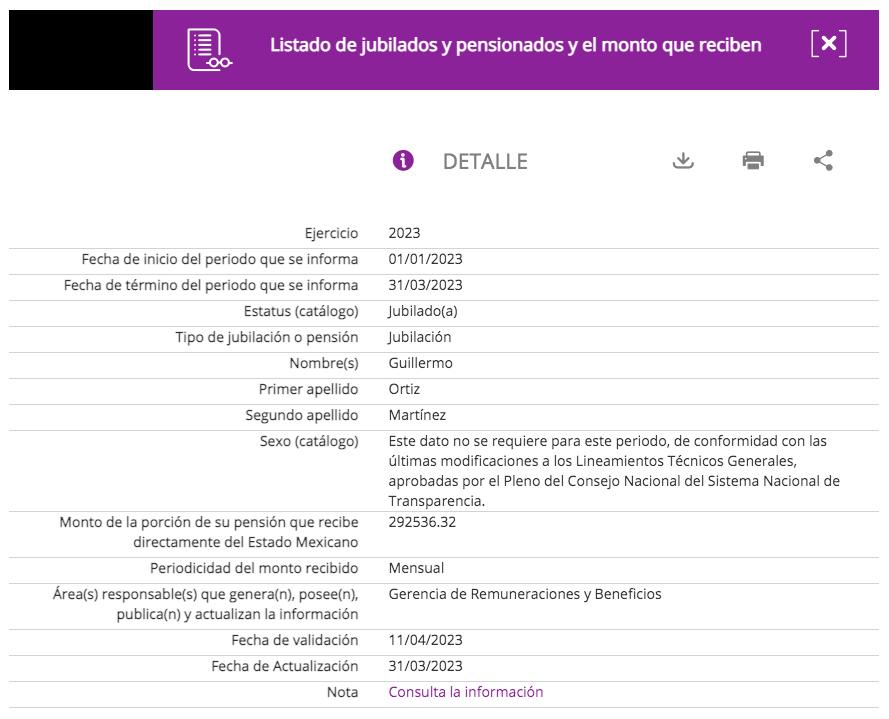
Task: Select the Ejercicio value 2023
Action: pyautogui.click(x=404, y=233)
